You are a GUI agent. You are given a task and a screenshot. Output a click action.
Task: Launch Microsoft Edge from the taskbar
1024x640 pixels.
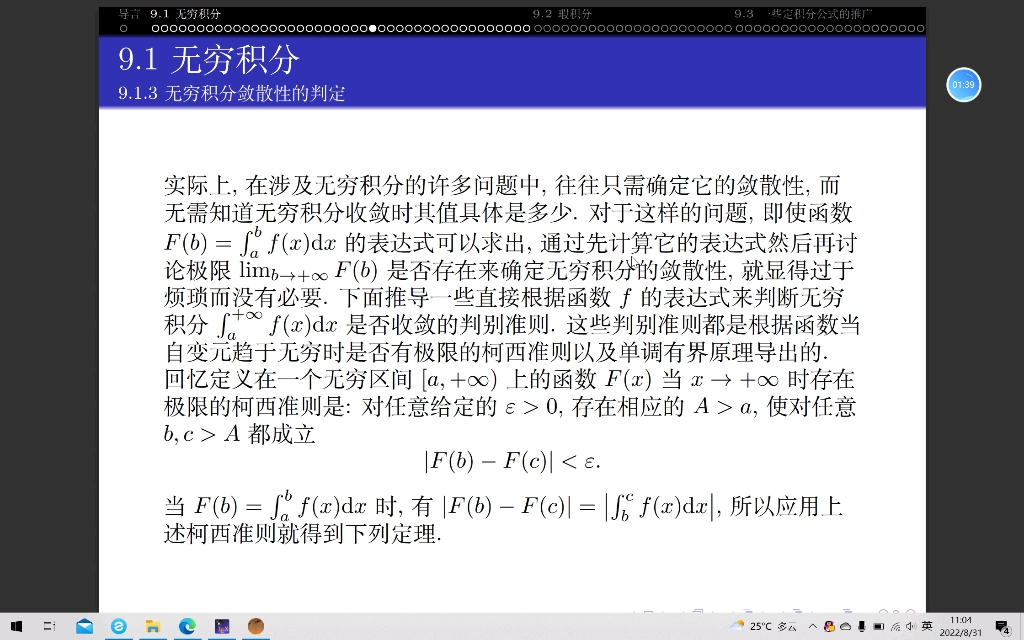185,625
